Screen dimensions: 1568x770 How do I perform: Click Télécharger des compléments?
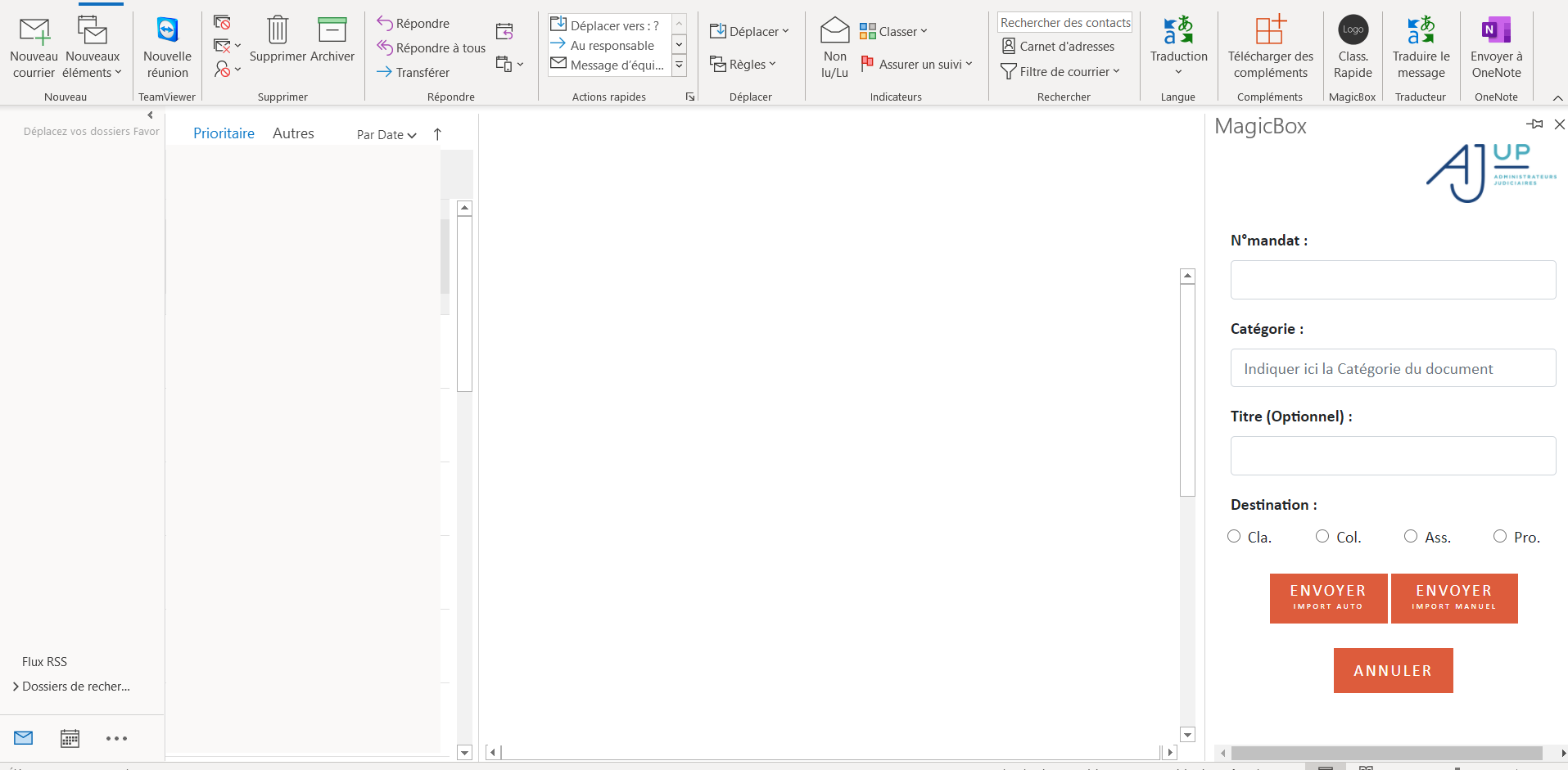pyautogui.click(x=1270, y=48)
